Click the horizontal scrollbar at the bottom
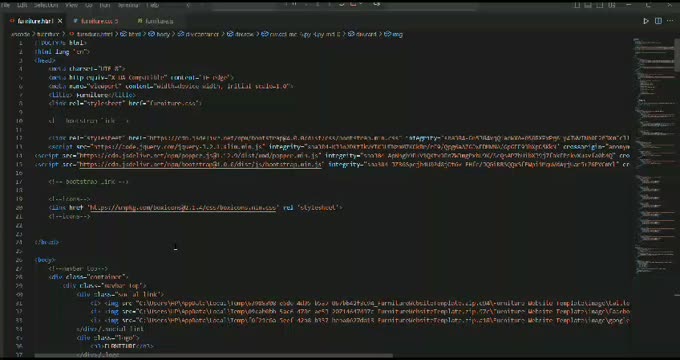680x360 pixels. [213, 356]
